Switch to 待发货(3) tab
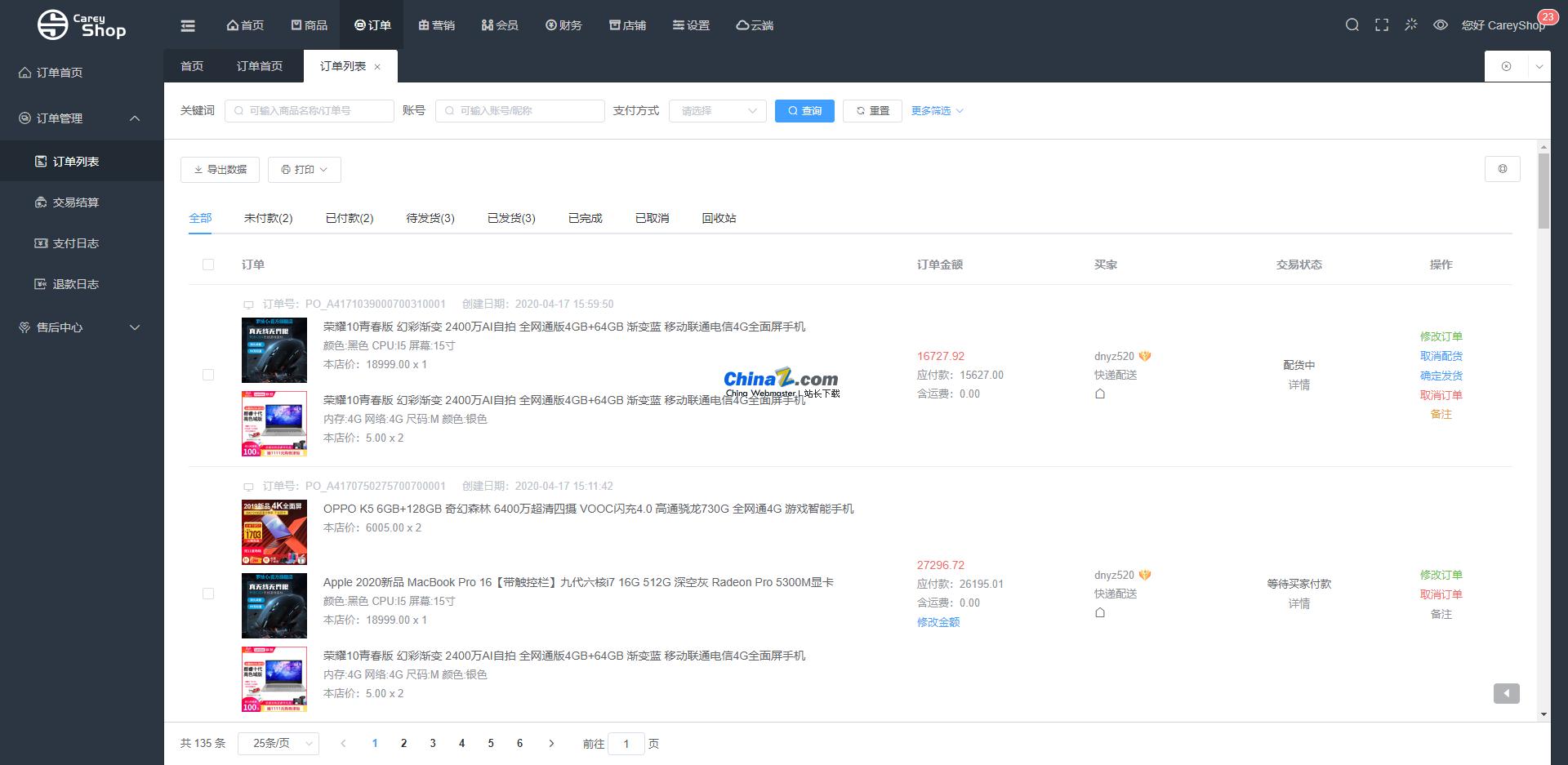The width and height of the screenshot is (1568, 765). 430,218
